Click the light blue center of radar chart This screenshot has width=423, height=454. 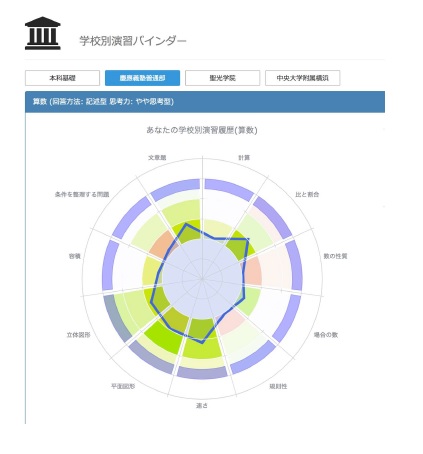pyautogui.click(x=202, y=278)
